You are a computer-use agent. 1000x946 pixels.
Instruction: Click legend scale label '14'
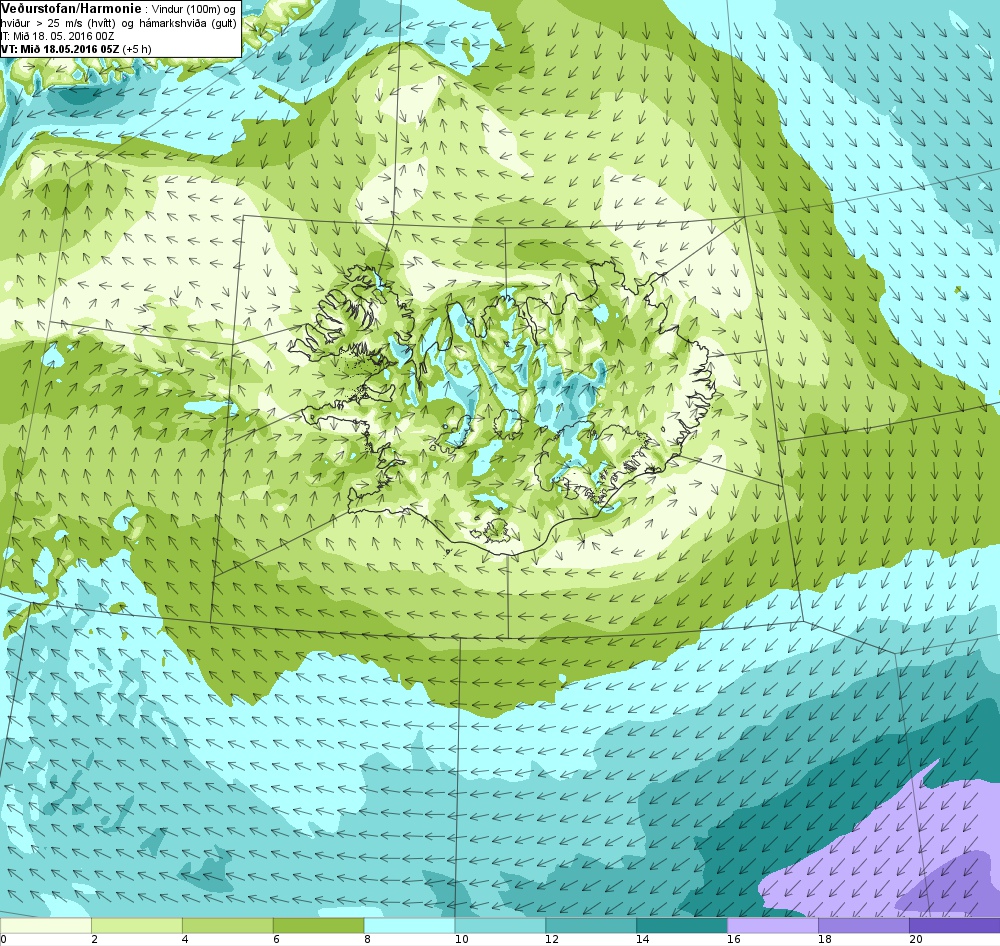643,939
